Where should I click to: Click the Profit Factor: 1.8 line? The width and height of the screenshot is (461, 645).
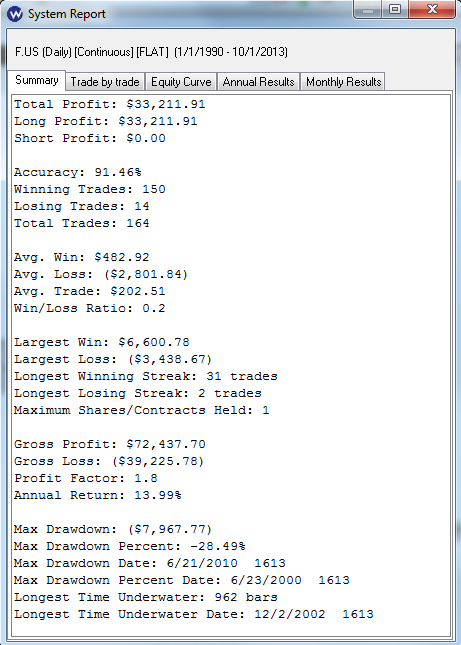click(86, 478)
